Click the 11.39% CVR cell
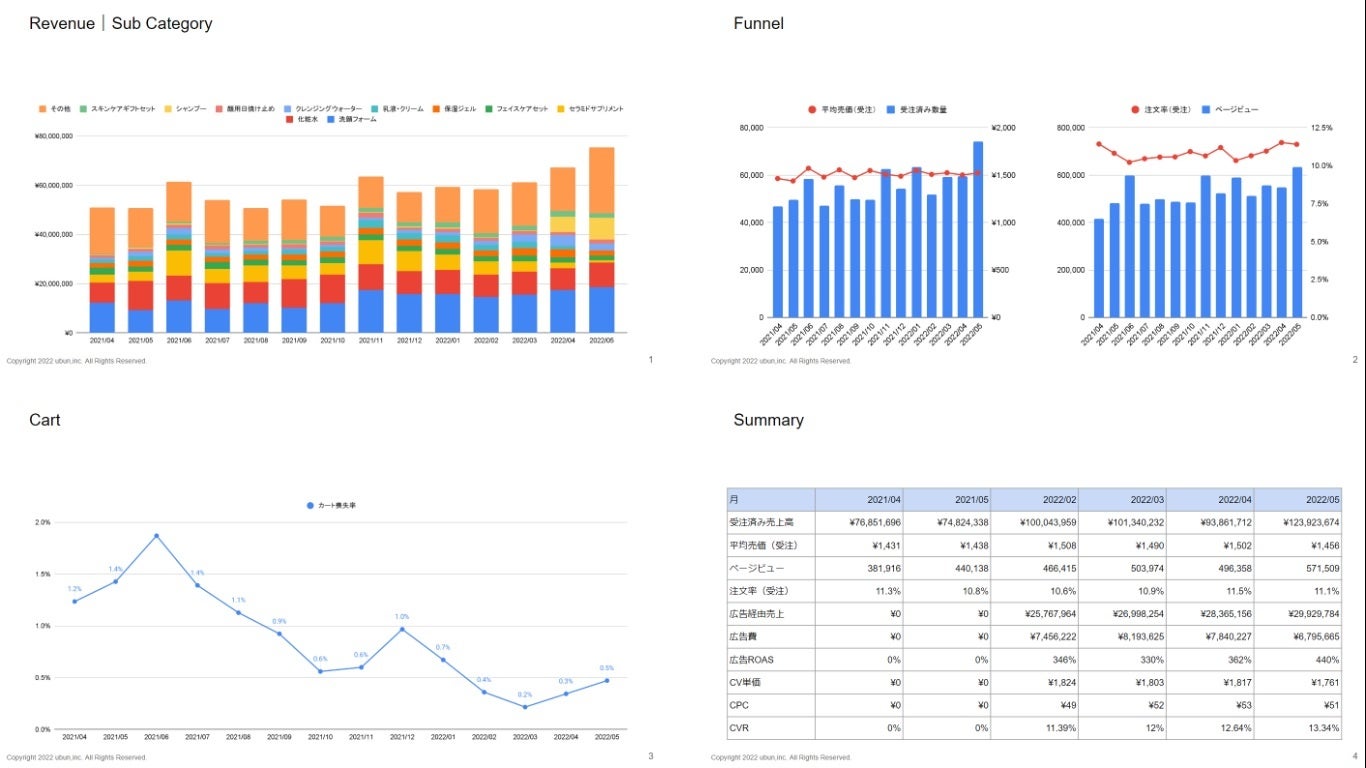Viewport: 1366px width, 768px height. 1034,728
